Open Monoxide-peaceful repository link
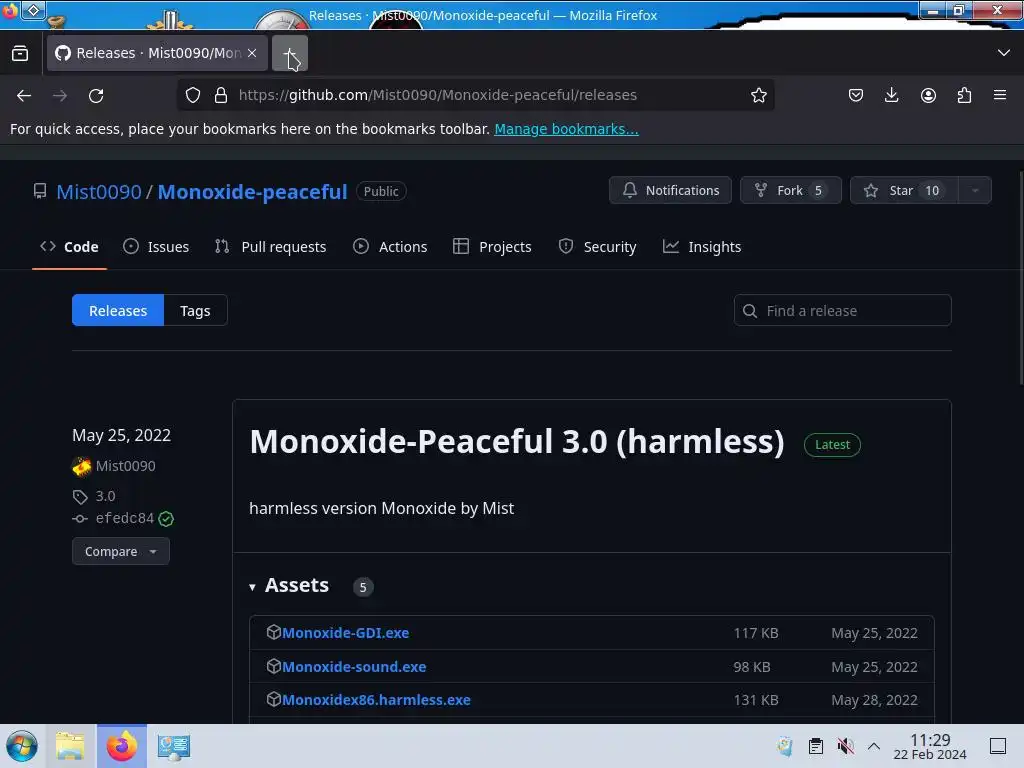 coord(252,191)
